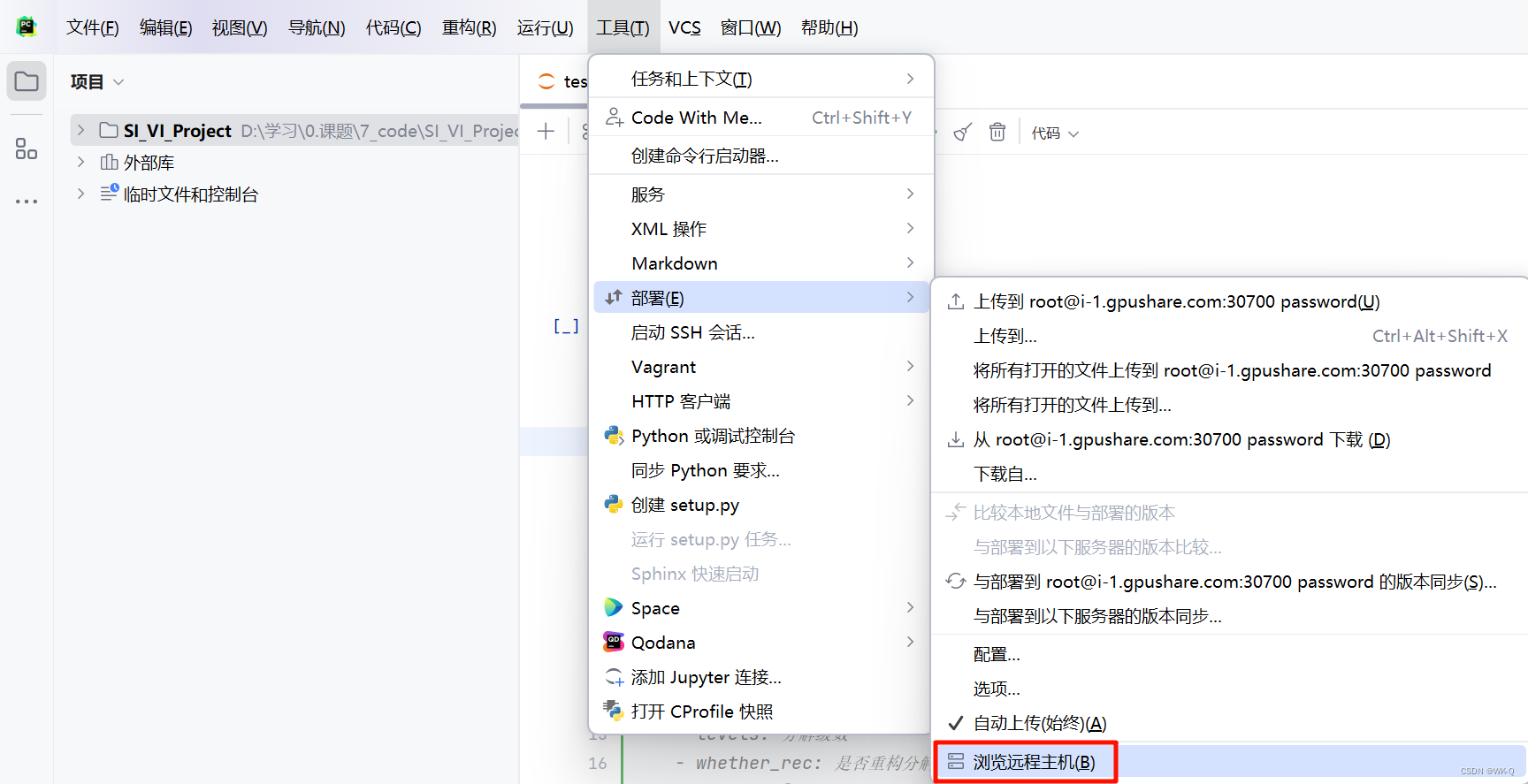
Task: Open the 帮助 menu
Action: pos(829,27)
